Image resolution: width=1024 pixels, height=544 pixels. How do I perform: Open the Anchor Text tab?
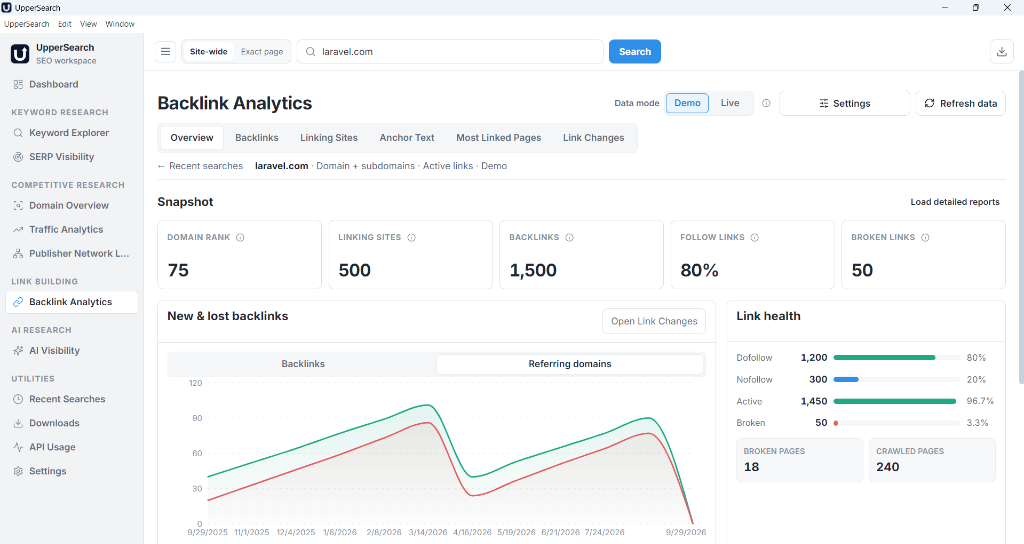coord(407,138)
